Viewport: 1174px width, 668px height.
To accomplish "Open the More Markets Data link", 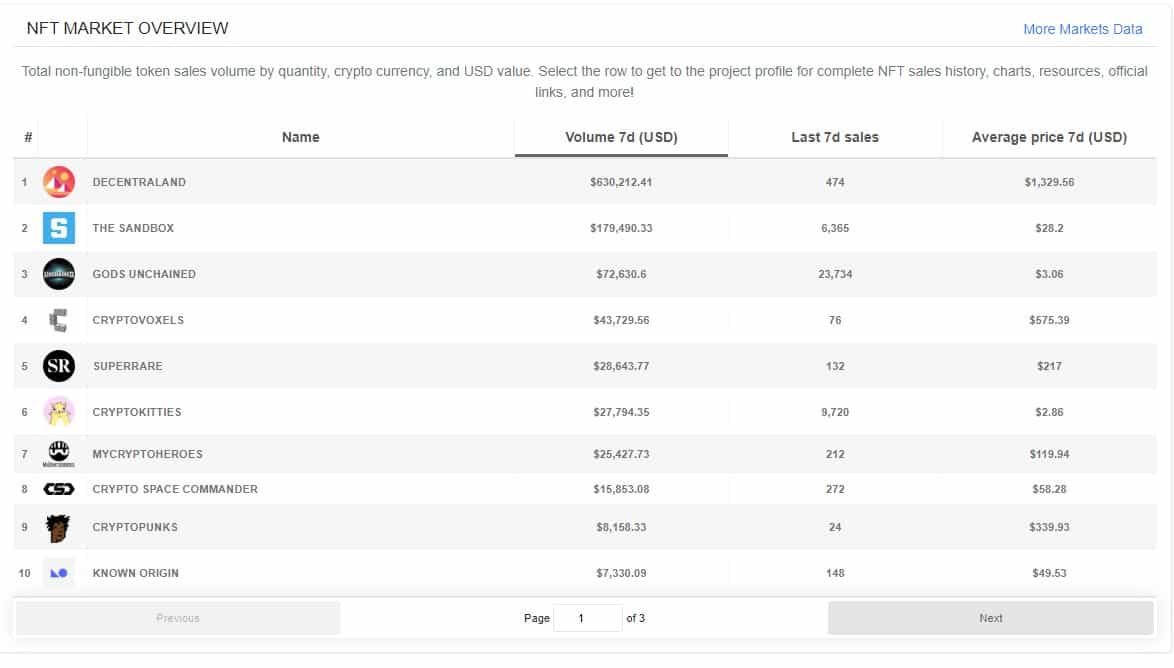I will point(1083,29).
